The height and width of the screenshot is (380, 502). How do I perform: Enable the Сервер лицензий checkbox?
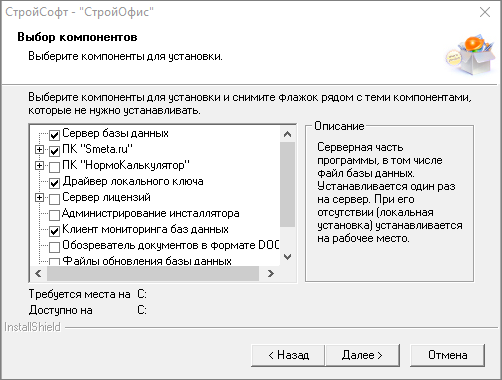tap(54, 199)
